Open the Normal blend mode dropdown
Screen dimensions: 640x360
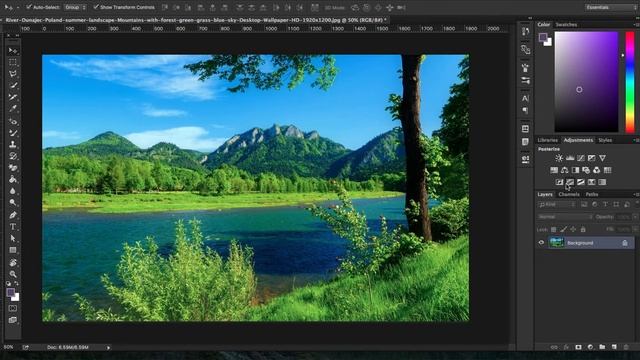pyautogui.click(x=565, y=217)
